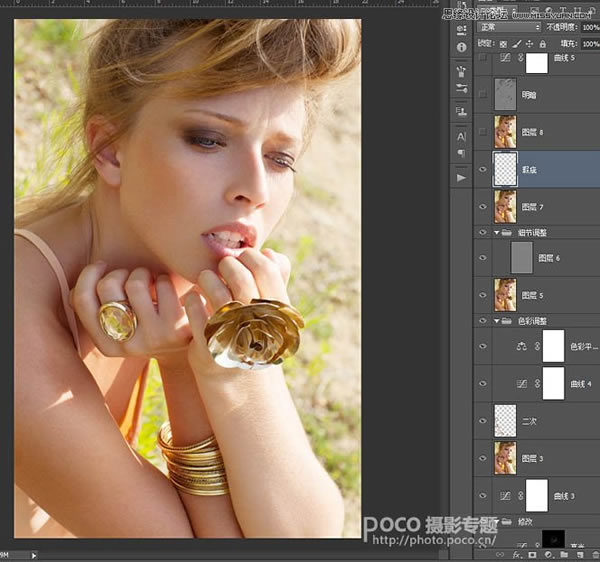Click the opacity 100% field
The height and width of the screenshot is (562, 600).
pyautogui.click(x=590, y=27)
